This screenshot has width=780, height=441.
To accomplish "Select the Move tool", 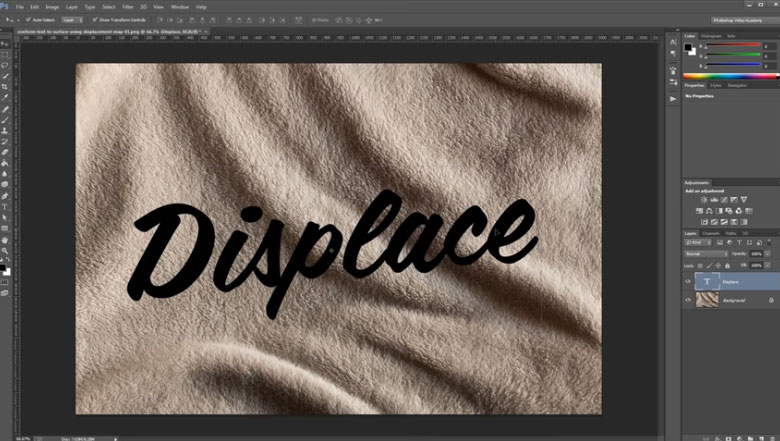I will [5, 44].
